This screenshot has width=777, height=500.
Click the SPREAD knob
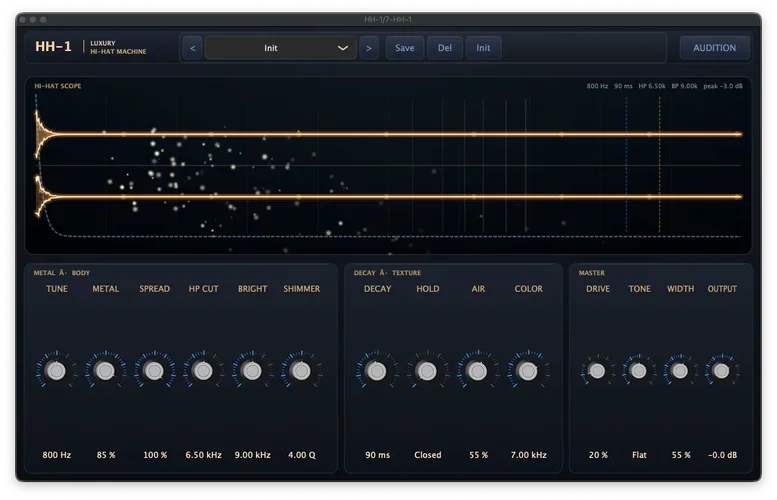pyautogui.click(x=154, y=371)
